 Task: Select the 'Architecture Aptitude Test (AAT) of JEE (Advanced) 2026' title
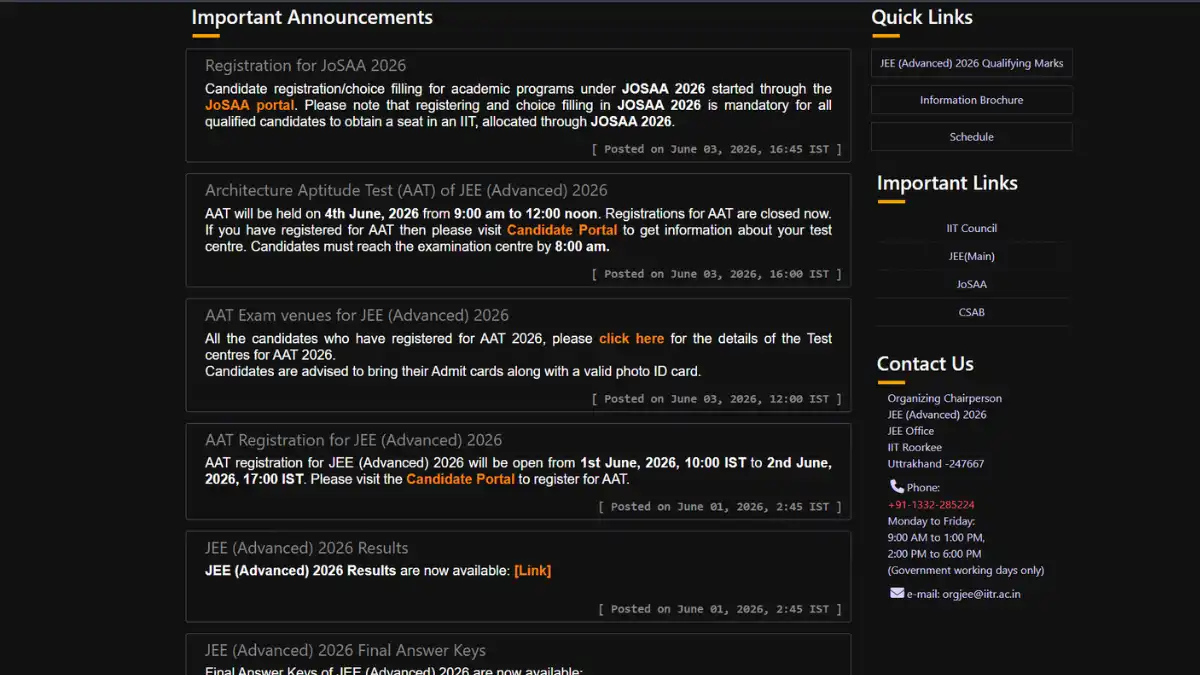click(406, 190)
